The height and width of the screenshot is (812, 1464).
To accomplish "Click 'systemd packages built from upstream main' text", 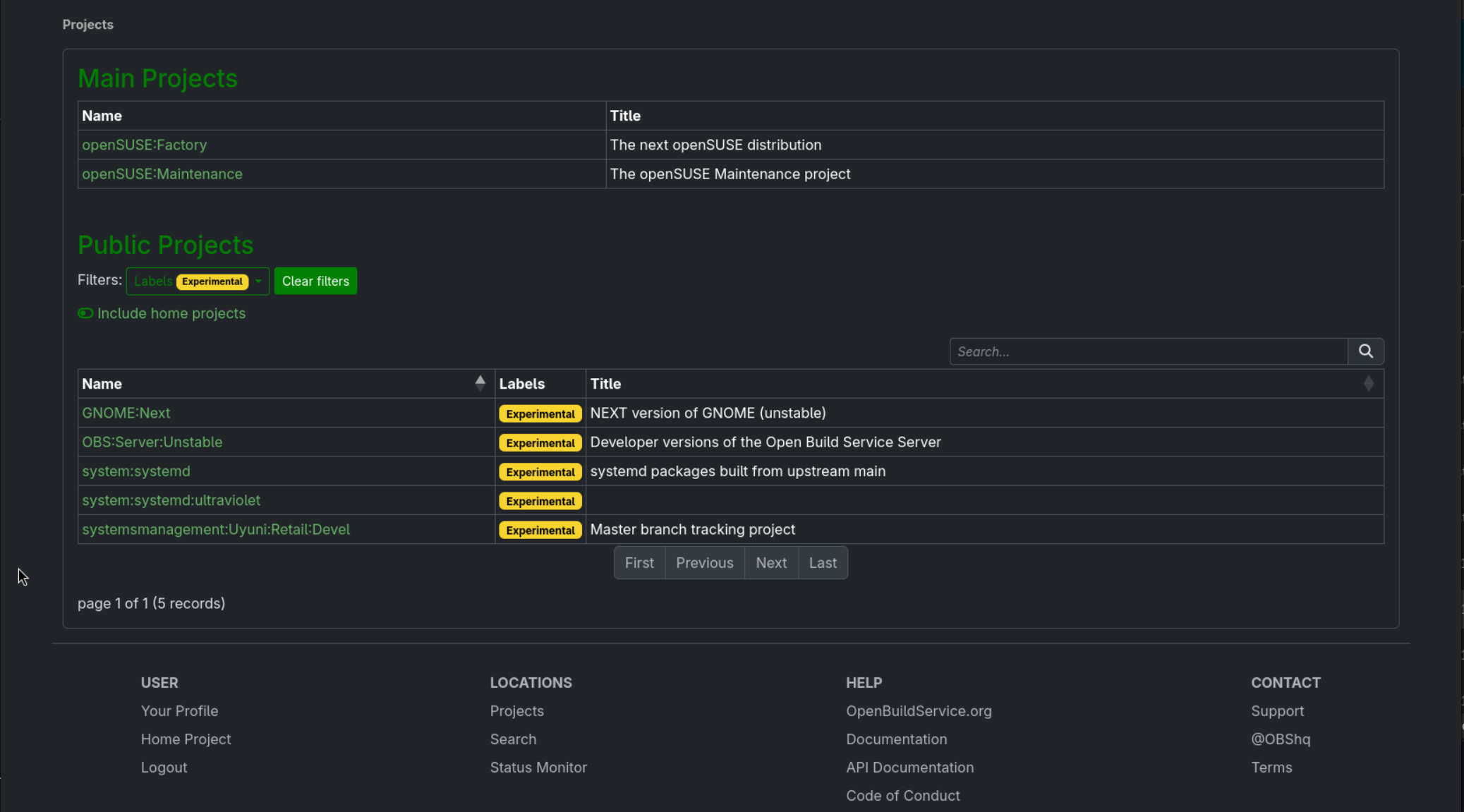I will point(737,471).
